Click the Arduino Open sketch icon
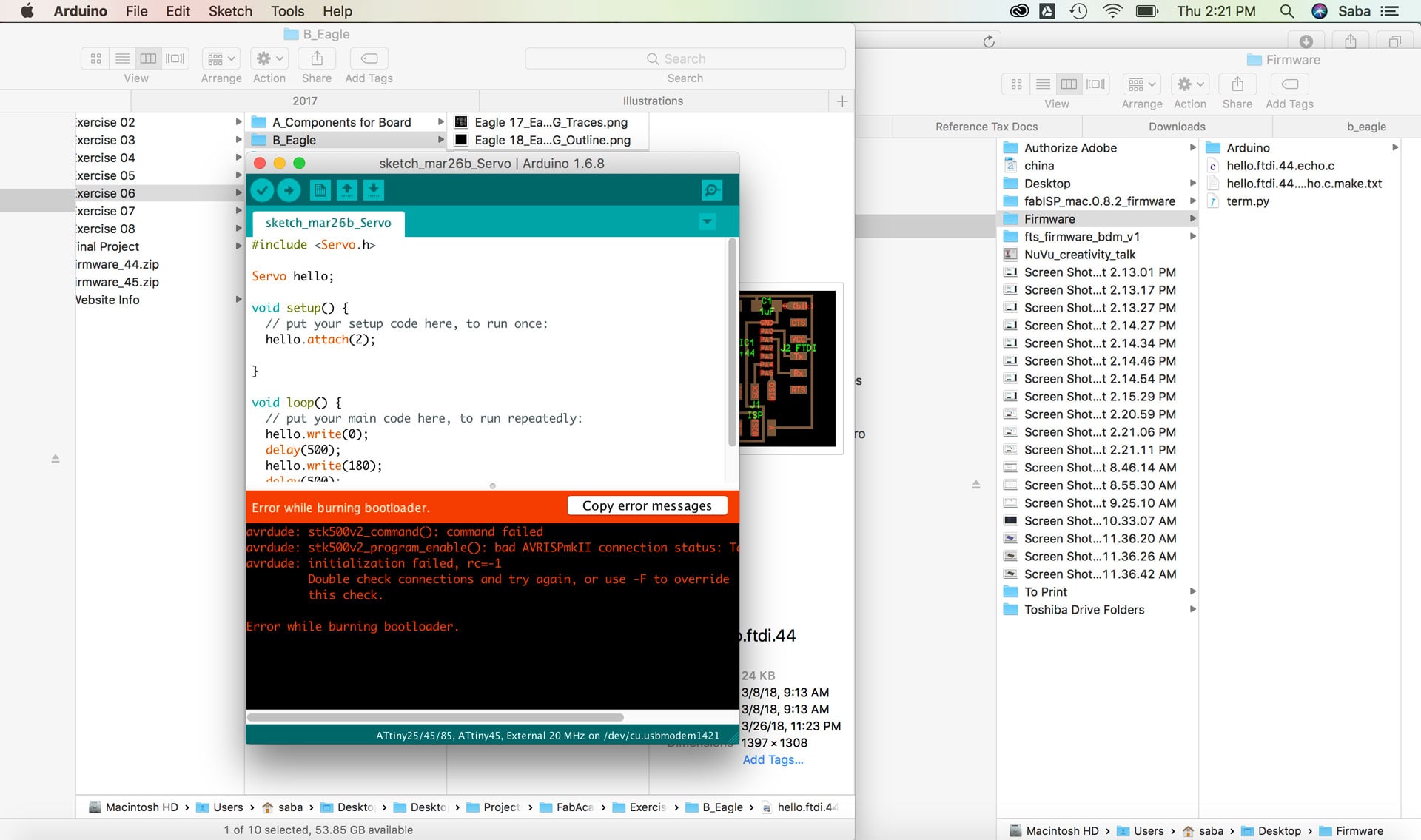Image resolution: width=1421 pixels, height=840 pixels. [x=346, y=190]
